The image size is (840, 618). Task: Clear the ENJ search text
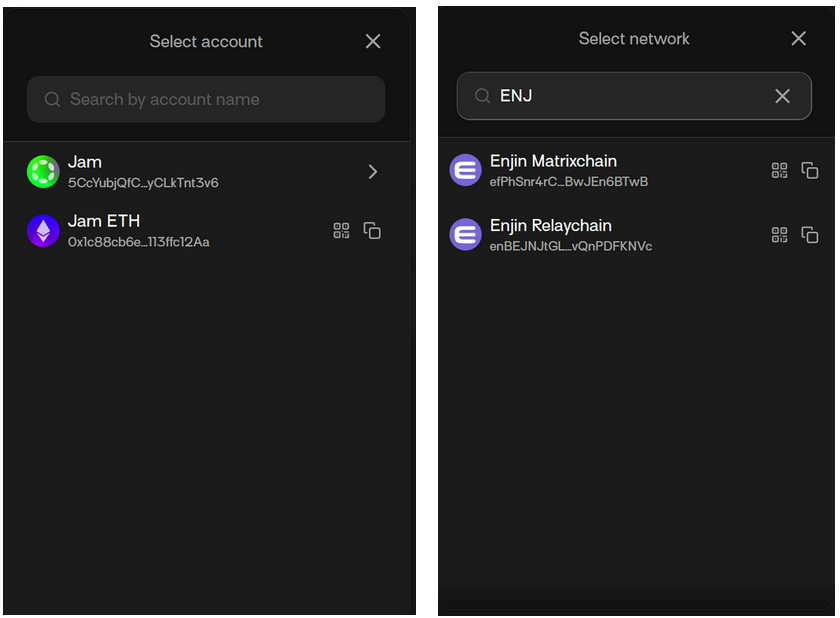tap(782, 96)
